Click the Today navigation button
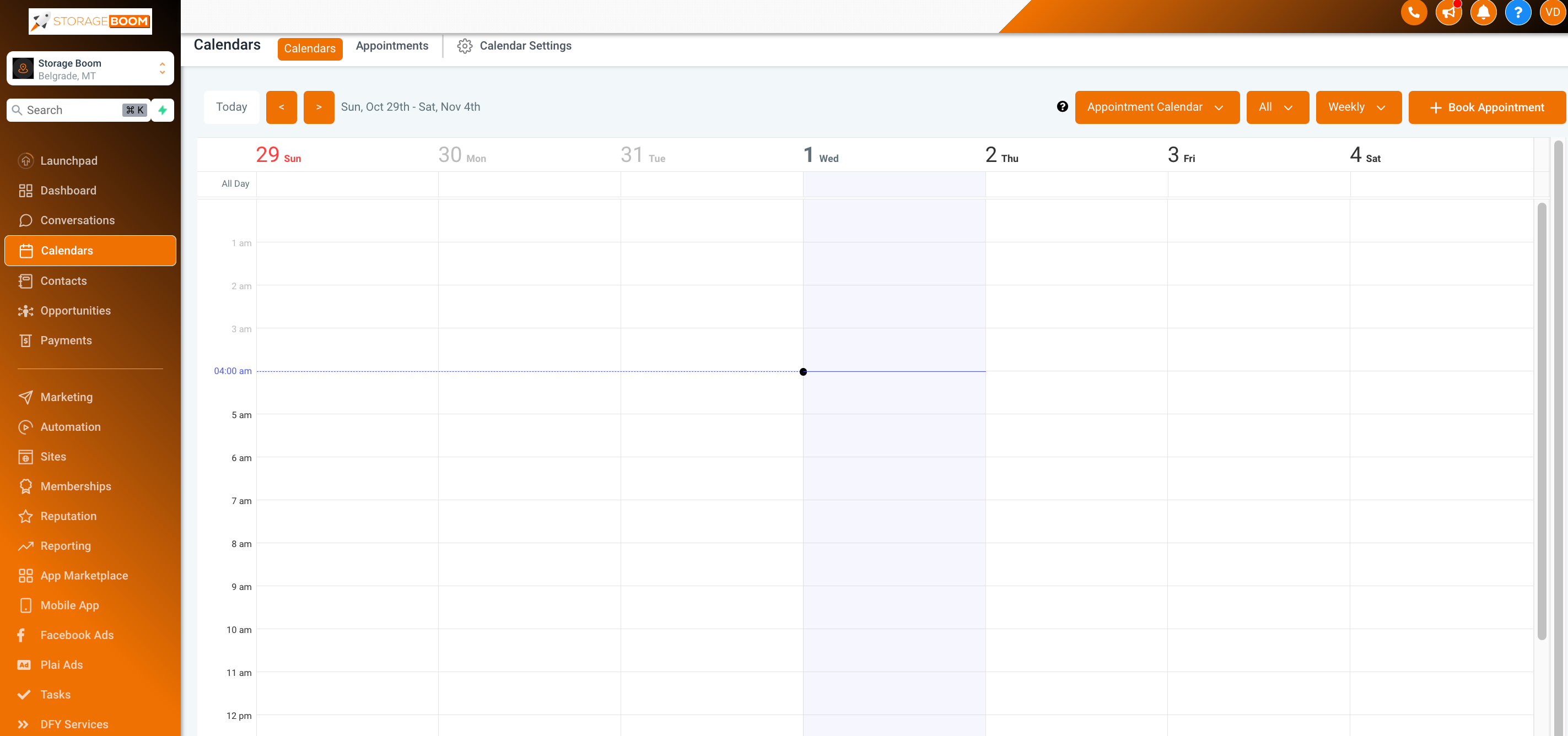Viewport: 1568px width, 736px height. tap(231, 107)
